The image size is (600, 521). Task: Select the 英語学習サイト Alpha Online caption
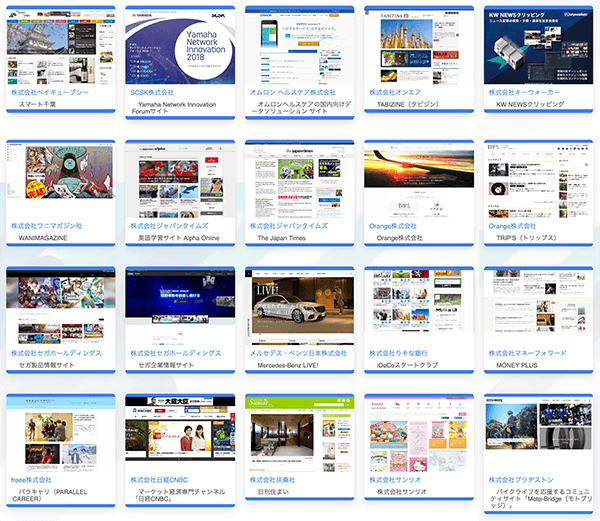[179, 238]
